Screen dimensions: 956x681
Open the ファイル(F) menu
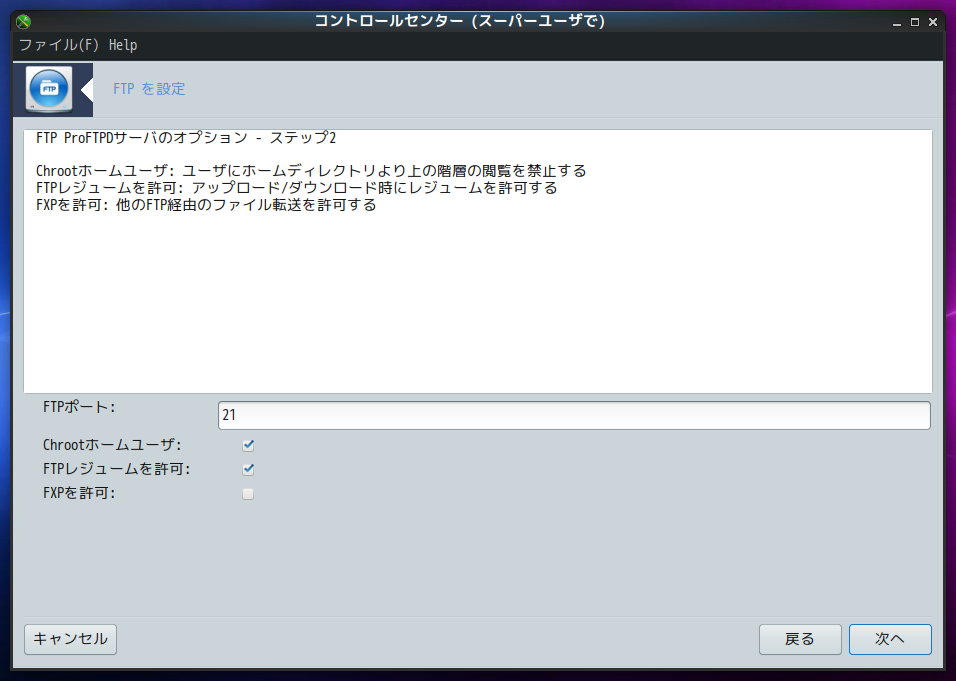[59, 45]
